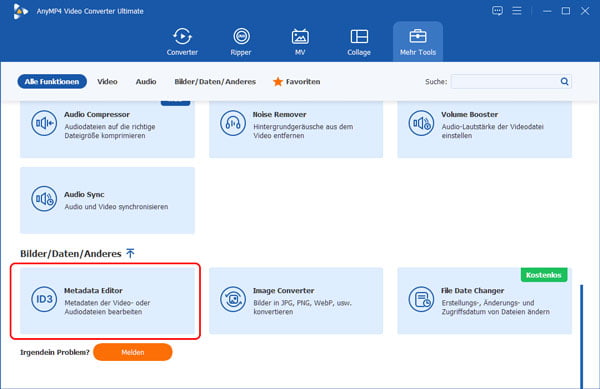Select the Mehr Tools tab
This screenshot has height=389, width=600.
(418, 42)
